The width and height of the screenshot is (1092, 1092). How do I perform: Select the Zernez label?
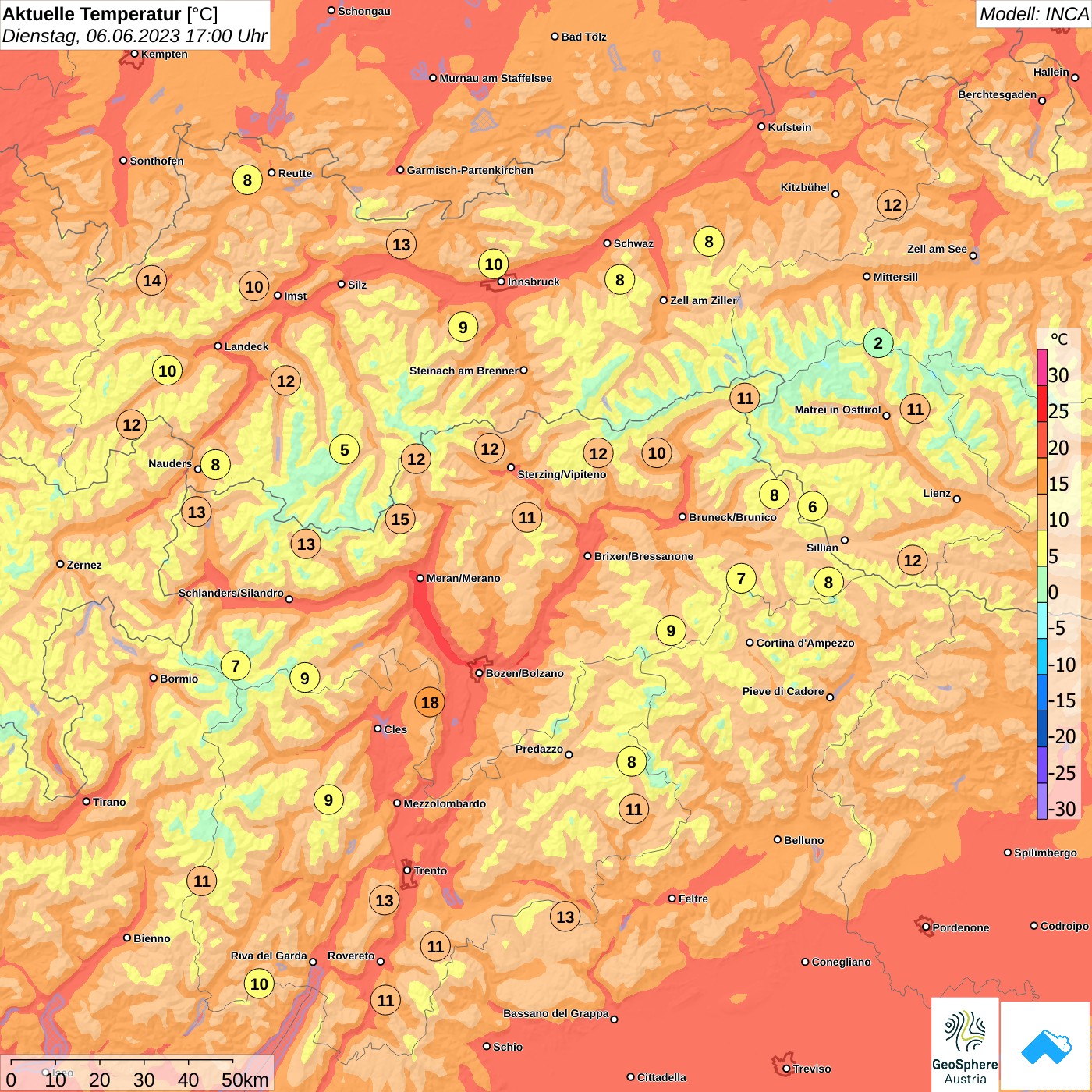tap(84, 565)
